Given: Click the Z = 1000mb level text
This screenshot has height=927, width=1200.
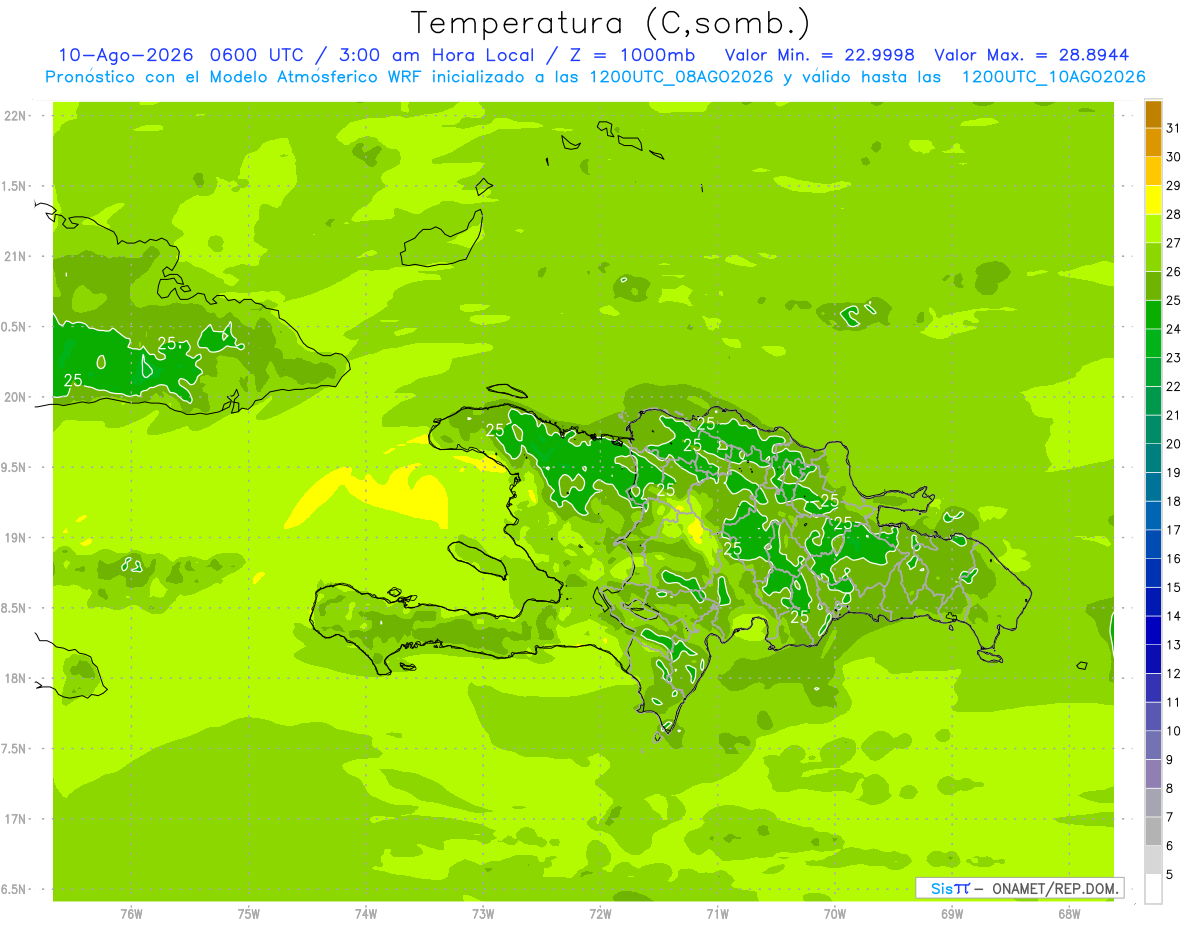Looking at the screenshot, I should point(636,55).
